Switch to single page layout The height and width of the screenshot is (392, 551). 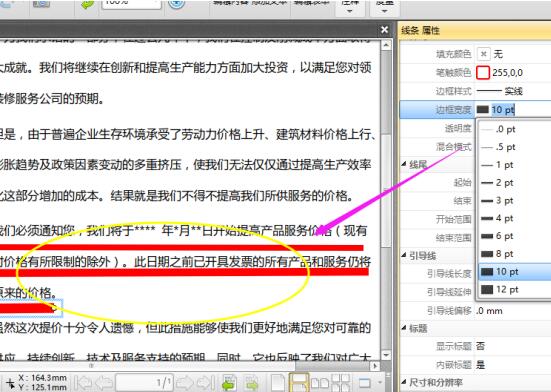pyautogui.click(x=278, y=383)
